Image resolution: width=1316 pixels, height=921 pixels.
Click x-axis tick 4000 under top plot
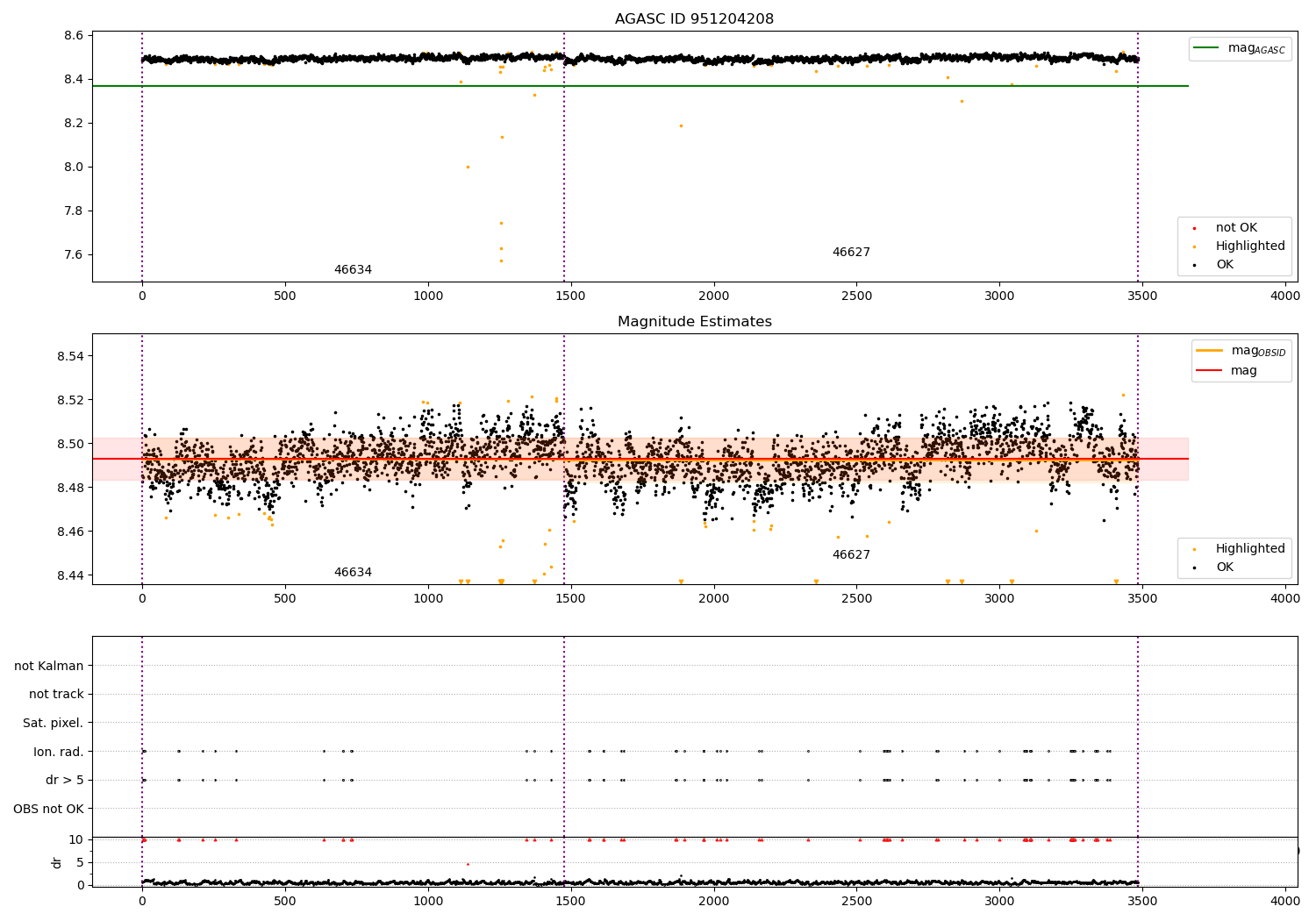click(1286, 296)
